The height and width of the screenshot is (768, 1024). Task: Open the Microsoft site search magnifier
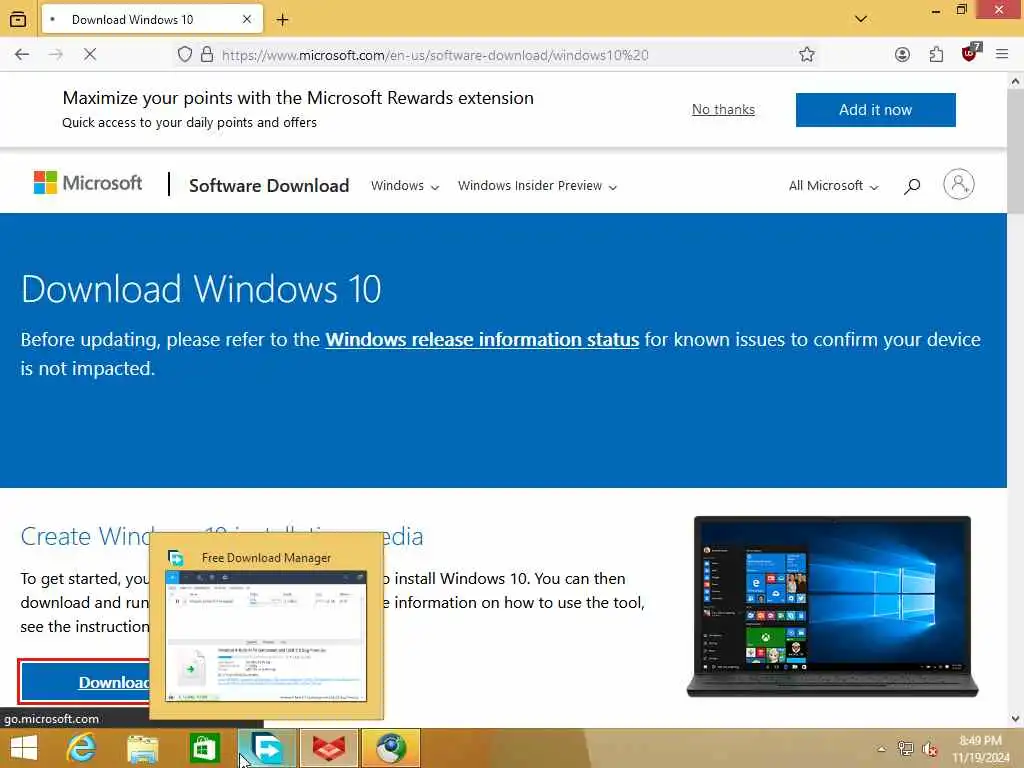912,186
